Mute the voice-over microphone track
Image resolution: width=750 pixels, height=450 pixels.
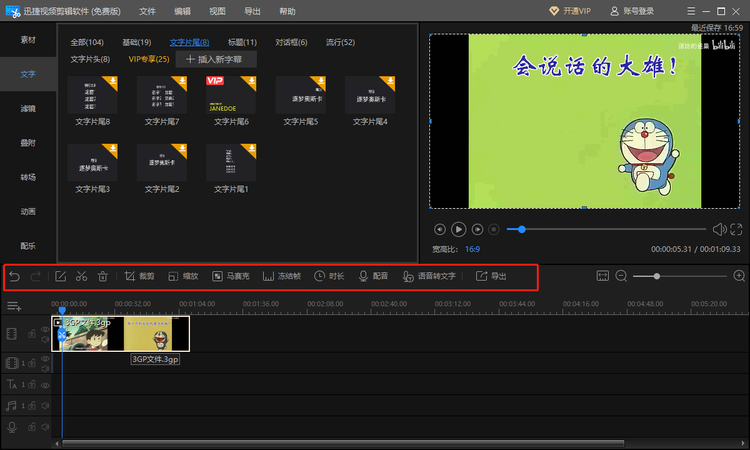45,427
